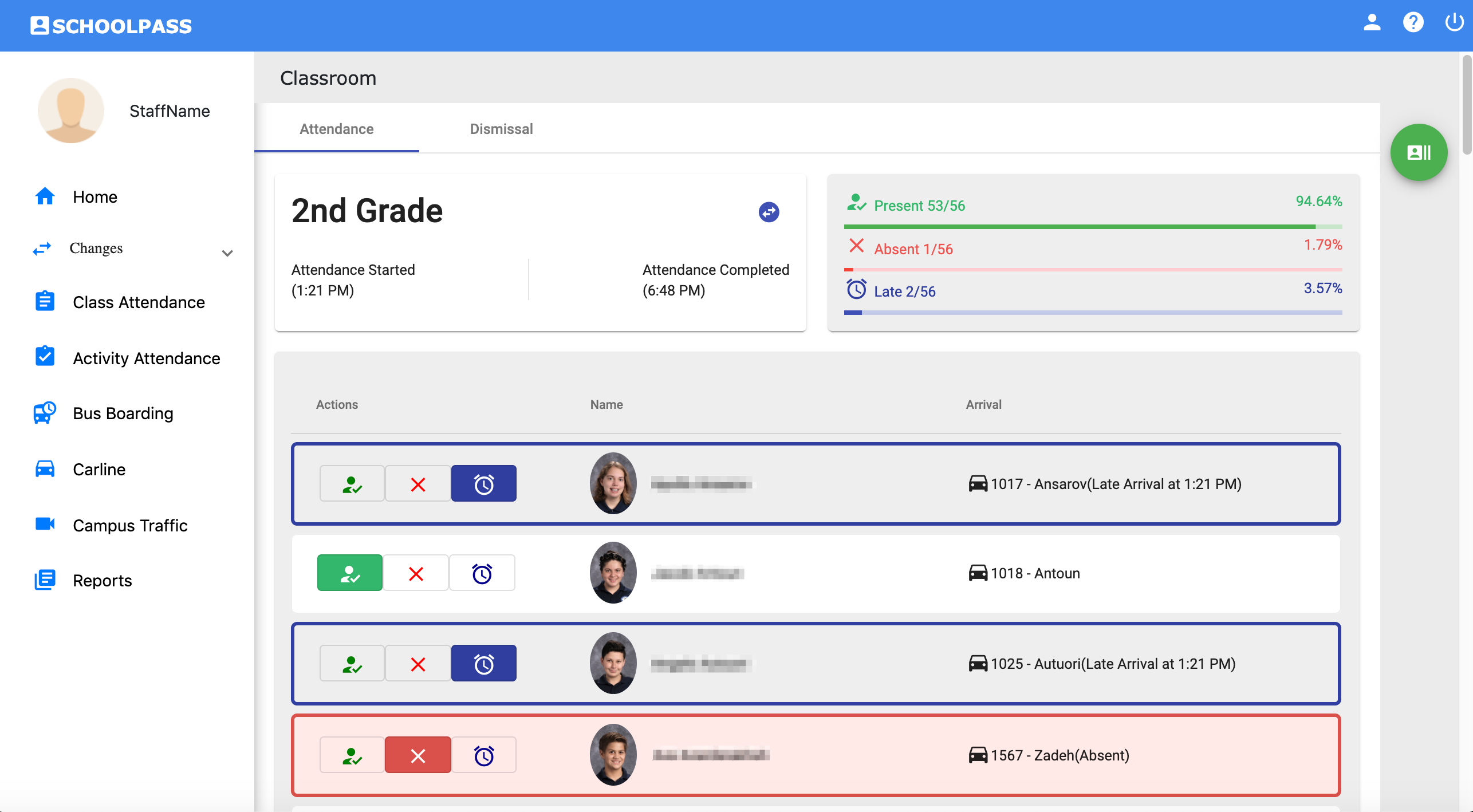Select the Attendance tab
The height and width of the screenshot is (812, 1473).
tap(336, 129)
